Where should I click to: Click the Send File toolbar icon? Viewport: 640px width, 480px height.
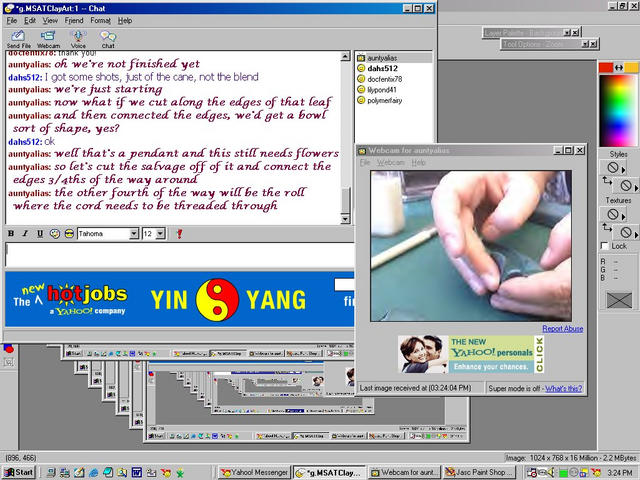point(18,39)
